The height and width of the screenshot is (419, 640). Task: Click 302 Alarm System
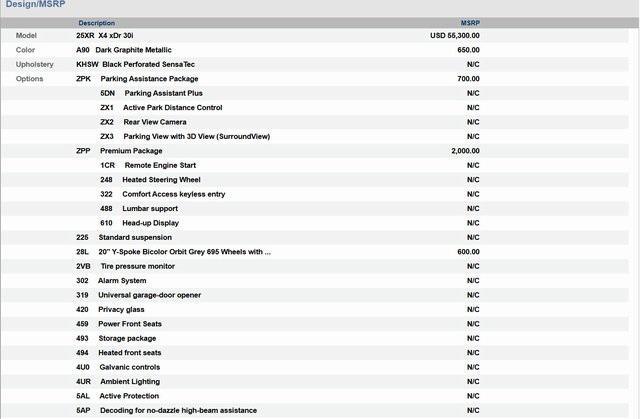click(111, 281)
